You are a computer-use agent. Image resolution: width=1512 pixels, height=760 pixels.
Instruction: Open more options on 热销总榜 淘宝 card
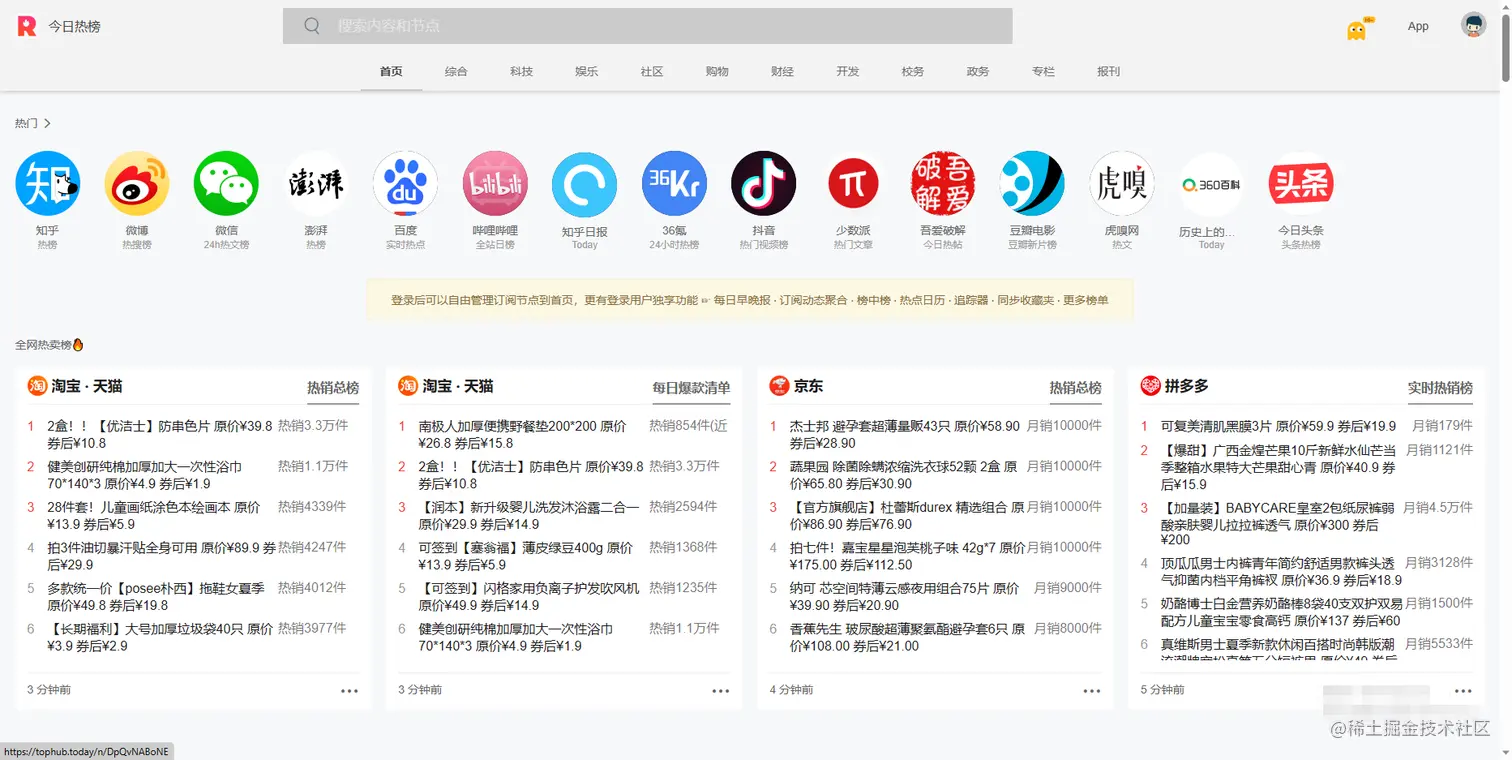click(349, 691)
